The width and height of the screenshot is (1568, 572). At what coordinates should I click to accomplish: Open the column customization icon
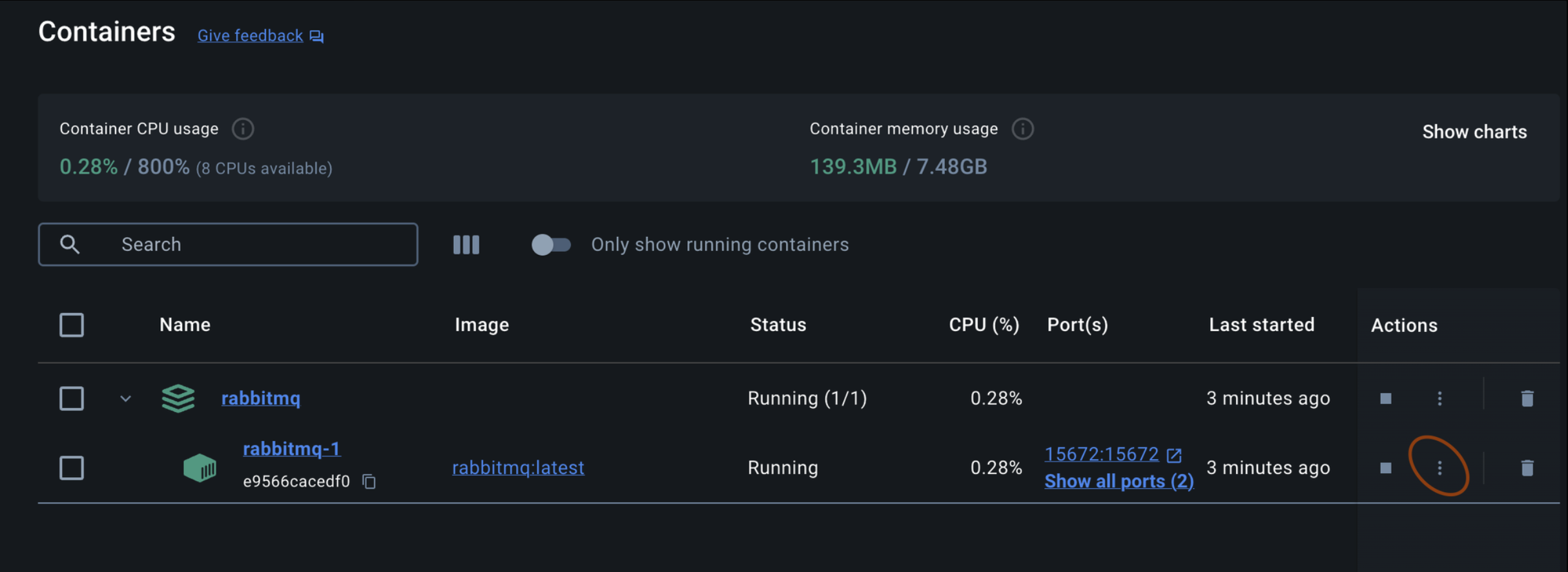[x=466, y=245]
